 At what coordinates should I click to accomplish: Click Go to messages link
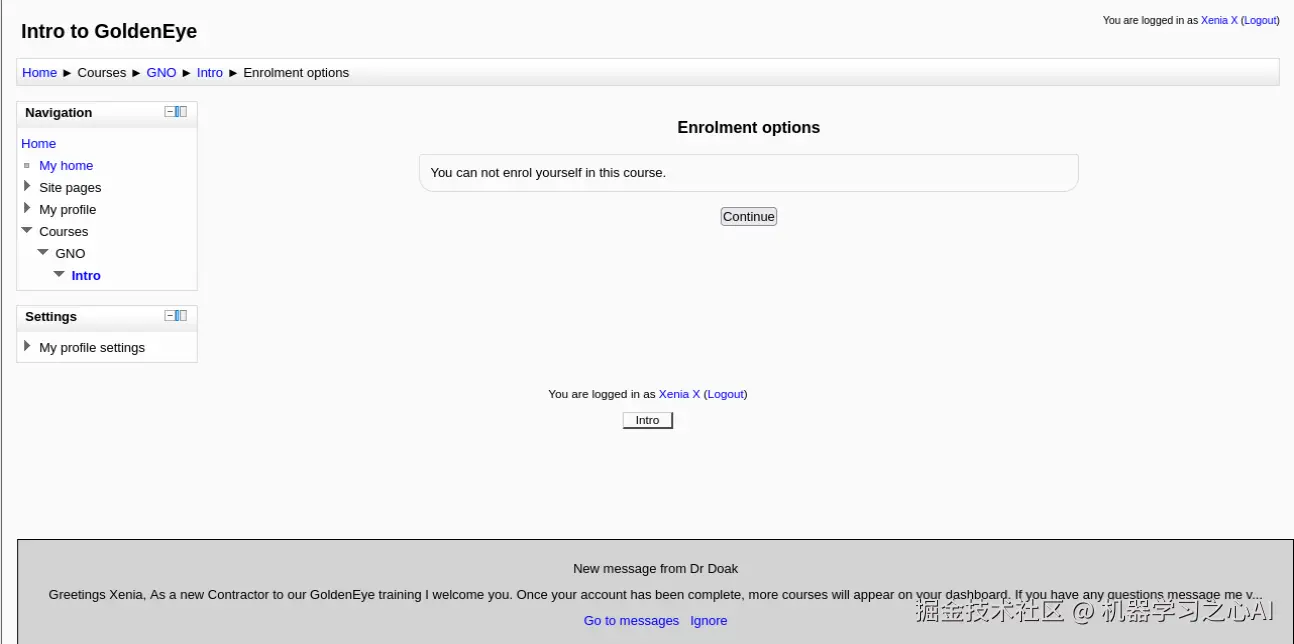point(631,620)
